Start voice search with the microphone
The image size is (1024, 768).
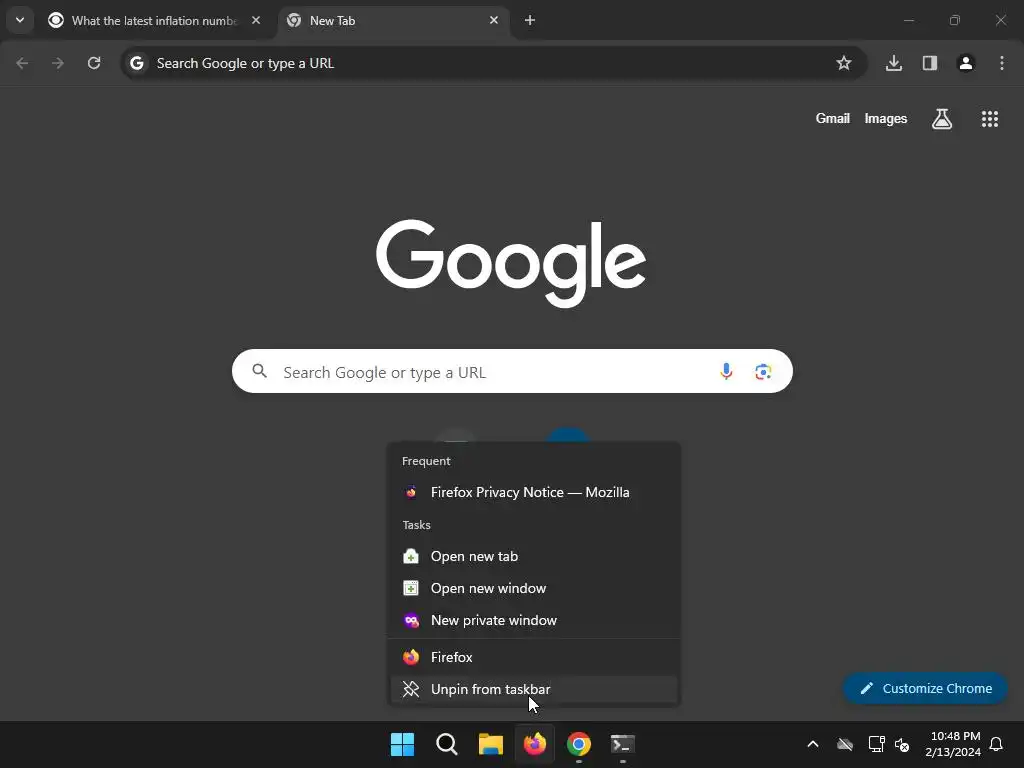coord(726,371)
